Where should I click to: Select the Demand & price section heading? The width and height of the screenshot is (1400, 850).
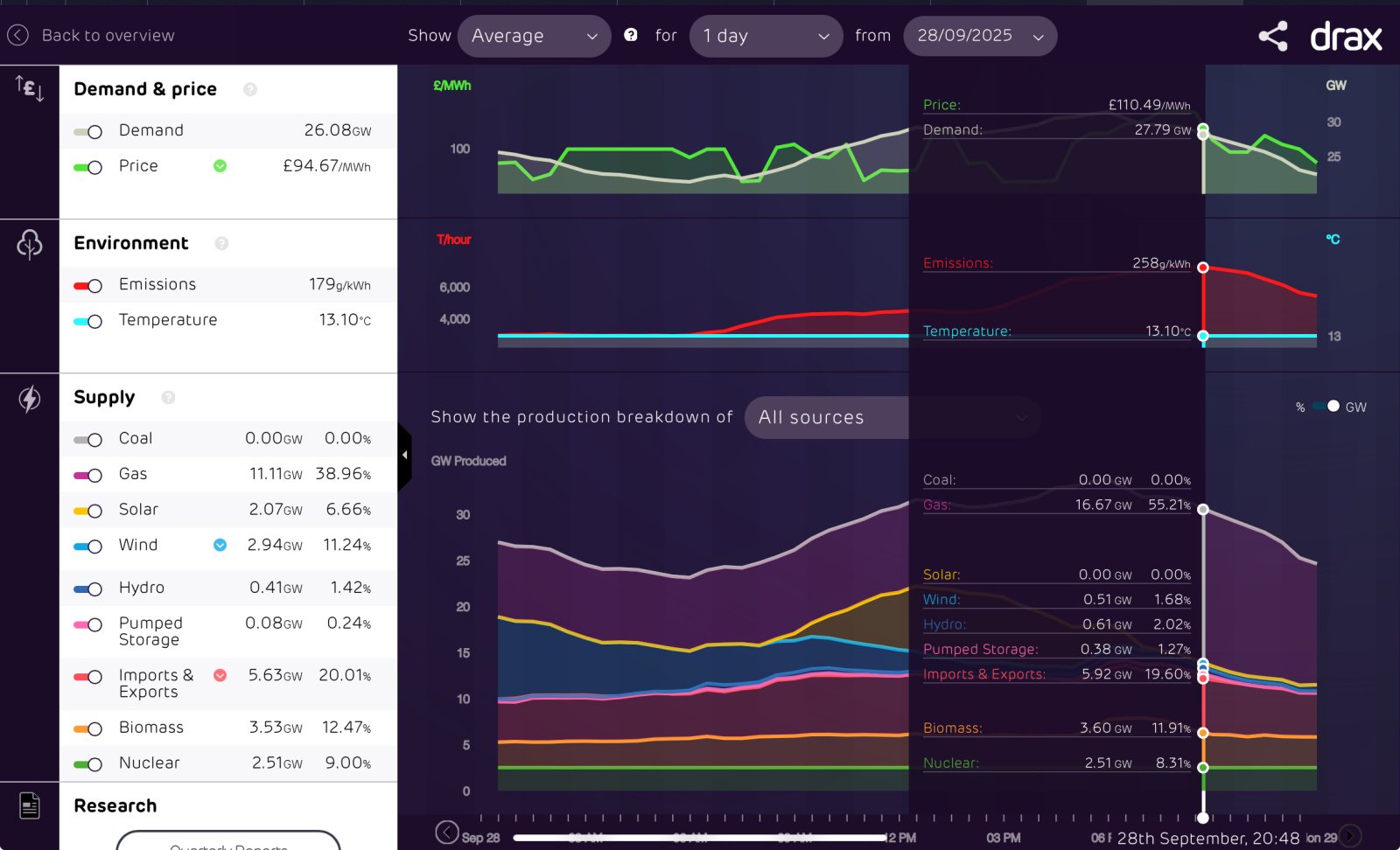[145, 89]
